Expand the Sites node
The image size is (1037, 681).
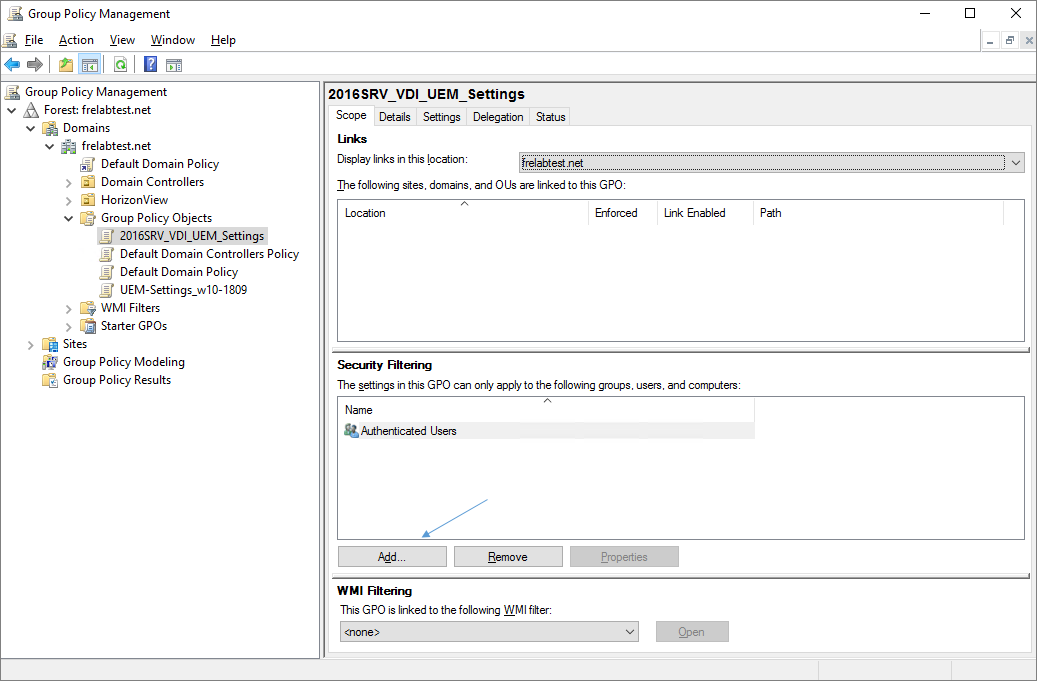[x=31, y=344]
